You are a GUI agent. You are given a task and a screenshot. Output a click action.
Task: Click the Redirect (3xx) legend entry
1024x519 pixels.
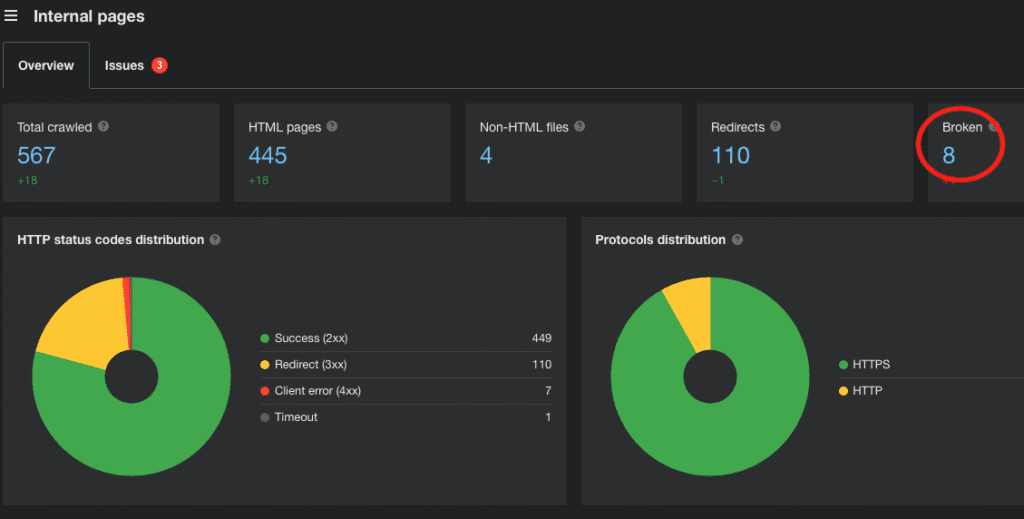coord(310,364)
